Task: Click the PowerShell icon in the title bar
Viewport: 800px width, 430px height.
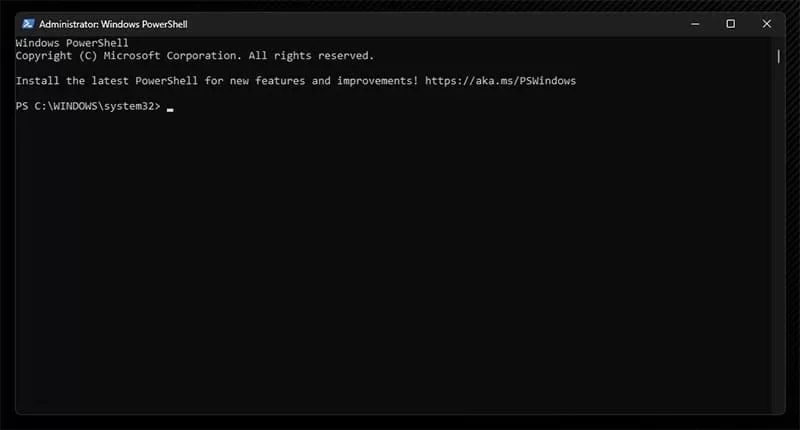Action: [x=27, y=24]
